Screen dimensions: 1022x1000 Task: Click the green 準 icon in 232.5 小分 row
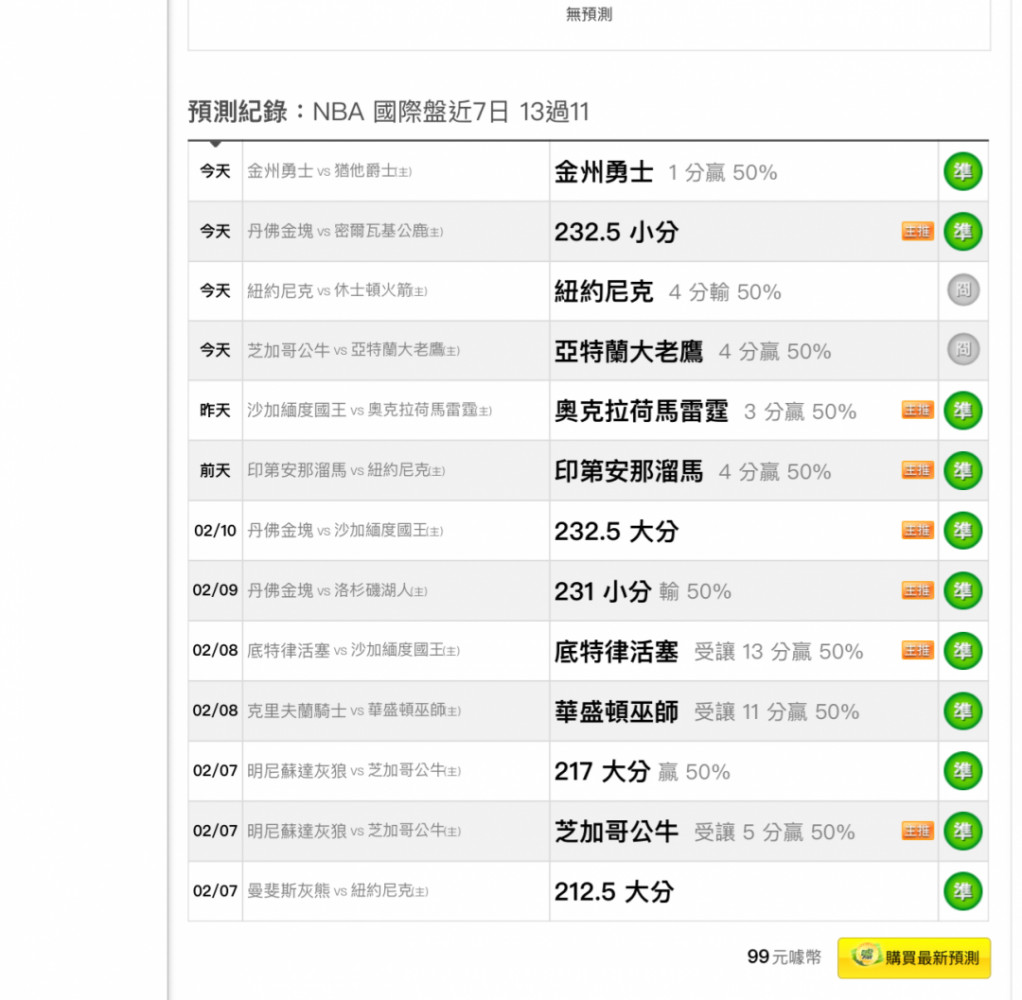click(x=963, y=231)
